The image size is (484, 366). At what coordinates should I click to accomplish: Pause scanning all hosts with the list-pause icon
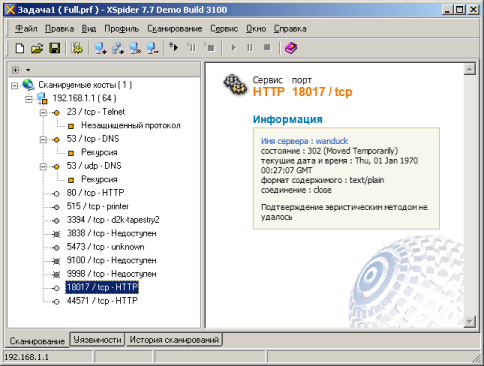pyautogui.click(x=191, y=47)
